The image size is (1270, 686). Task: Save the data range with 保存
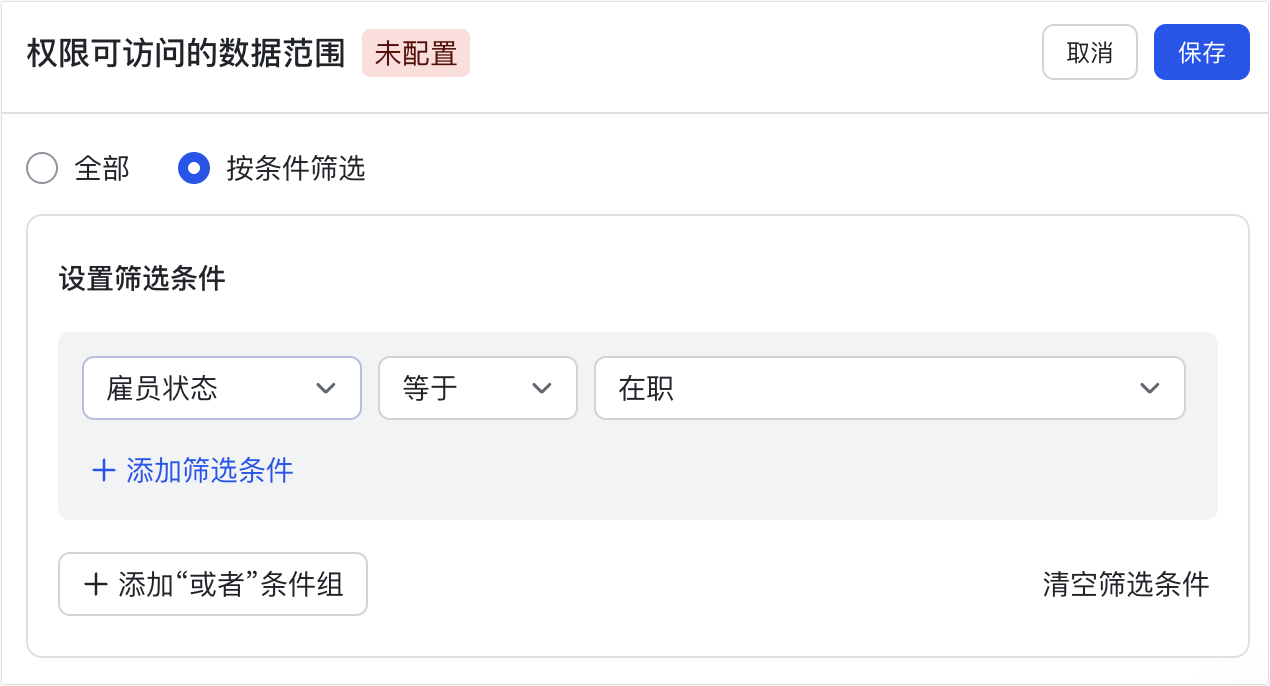click(1201, 52)
